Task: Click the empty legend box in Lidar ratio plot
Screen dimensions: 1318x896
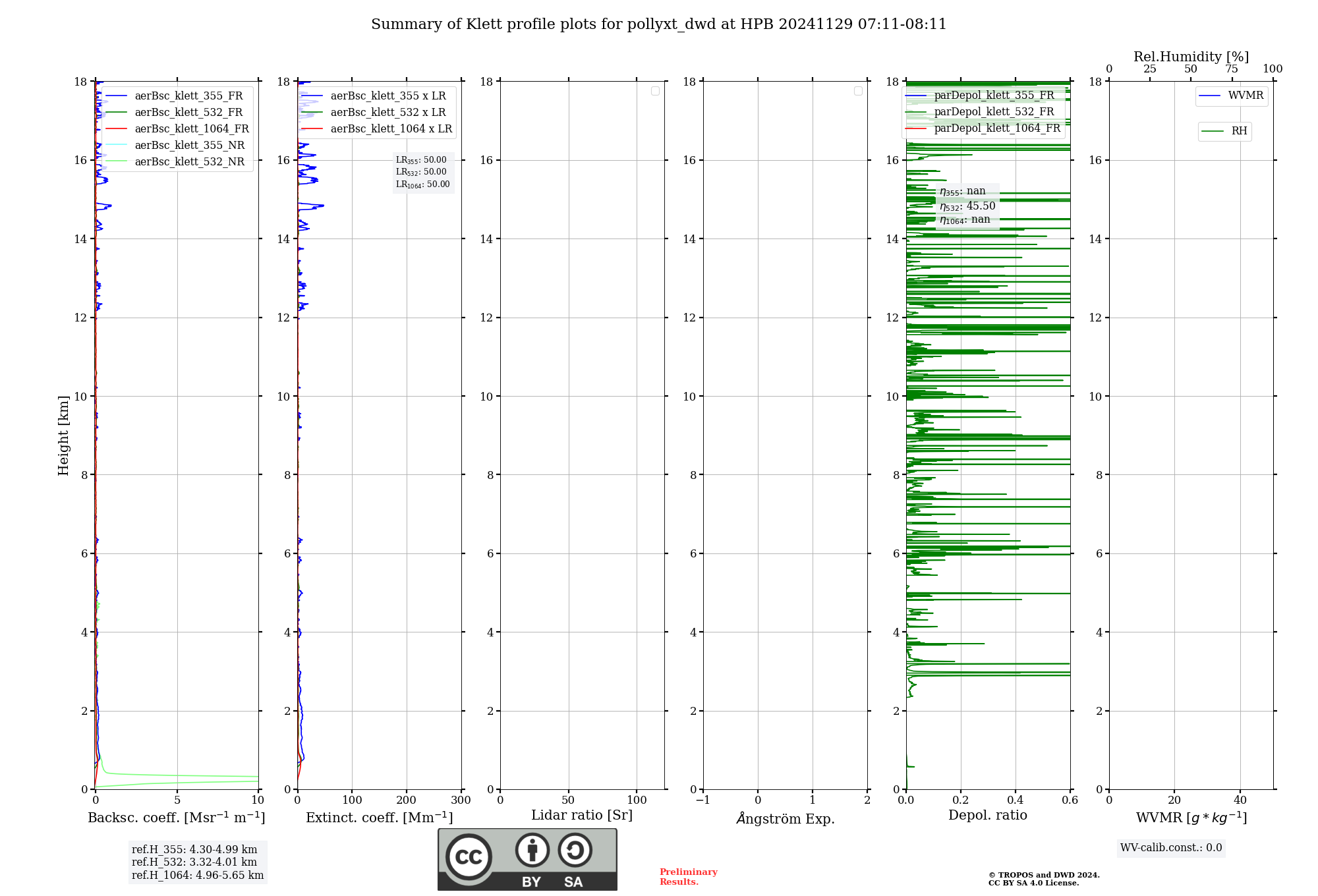Action: coord(655,91)
